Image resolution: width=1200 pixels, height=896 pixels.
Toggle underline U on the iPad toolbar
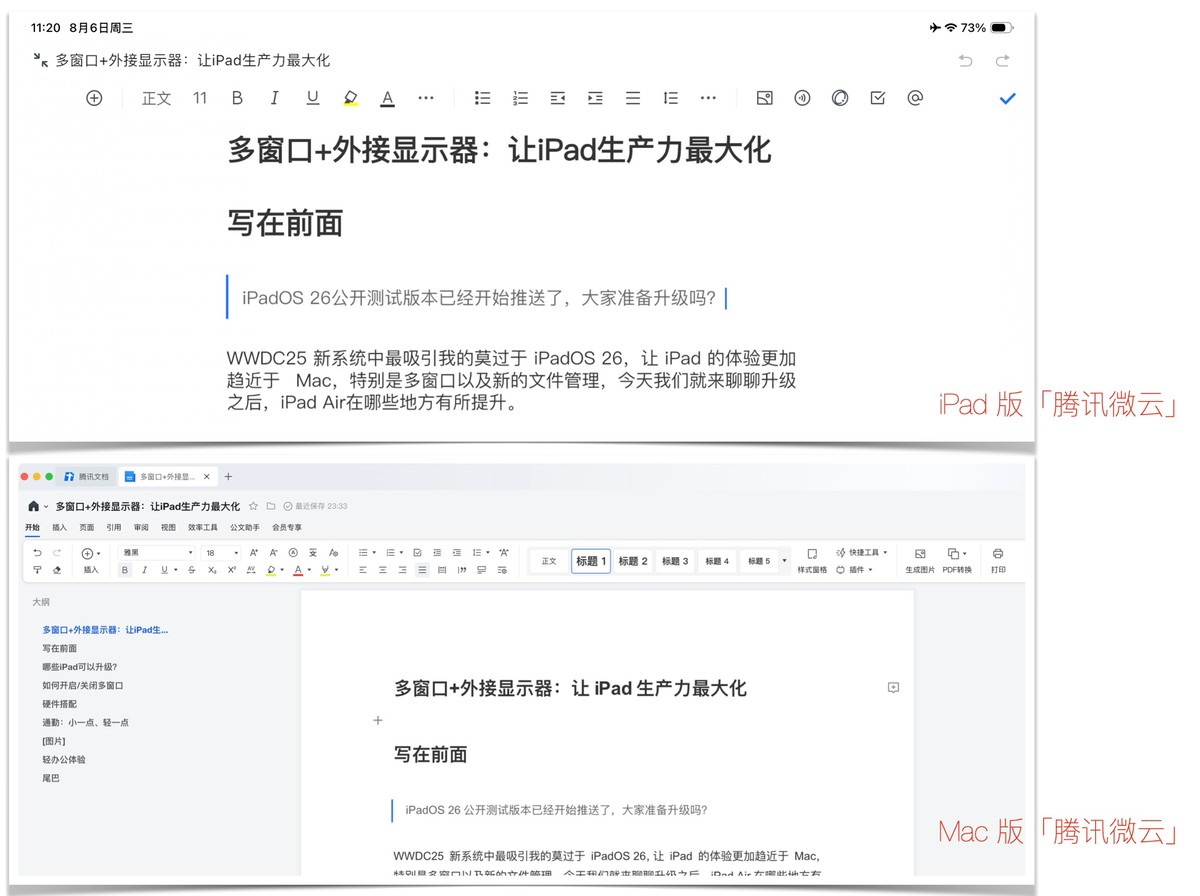click(313, 98)
